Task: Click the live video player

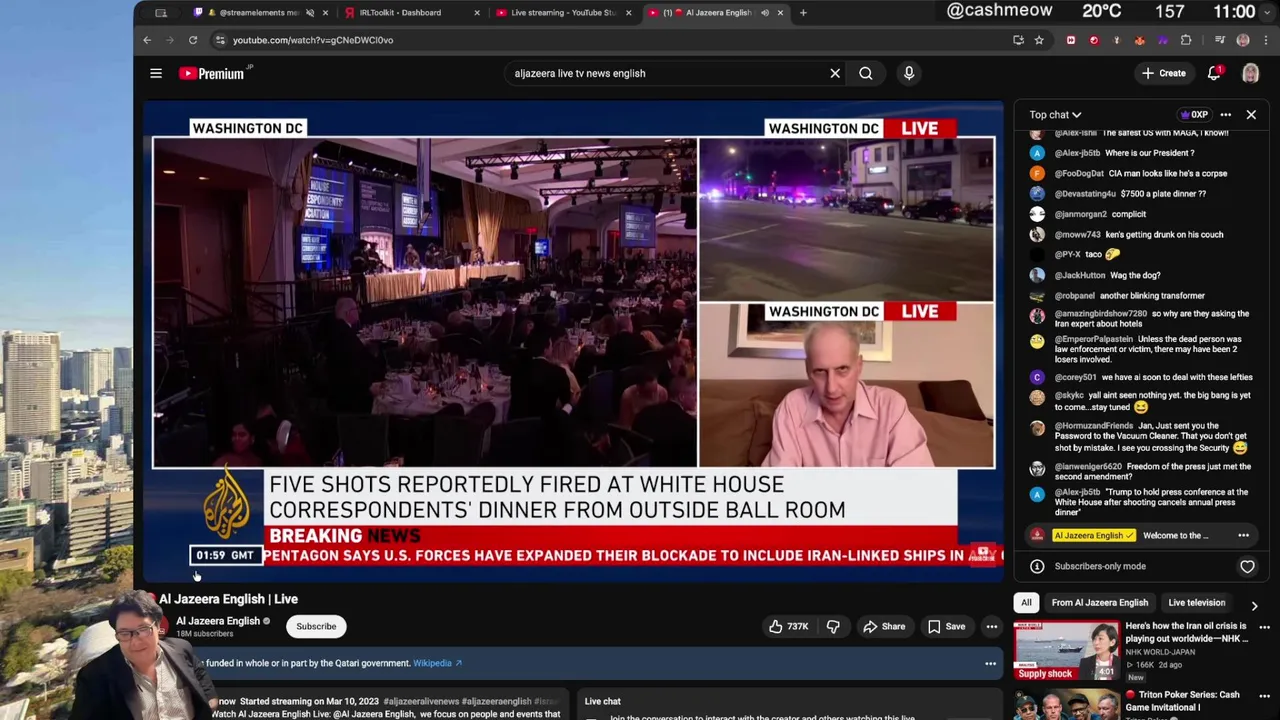Action: point(573,341)
